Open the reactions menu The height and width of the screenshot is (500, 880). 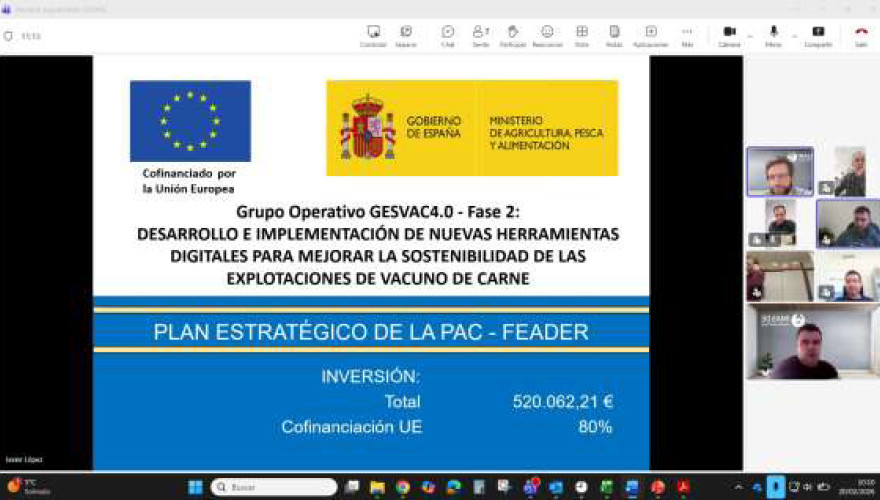(x=547, y=35)
